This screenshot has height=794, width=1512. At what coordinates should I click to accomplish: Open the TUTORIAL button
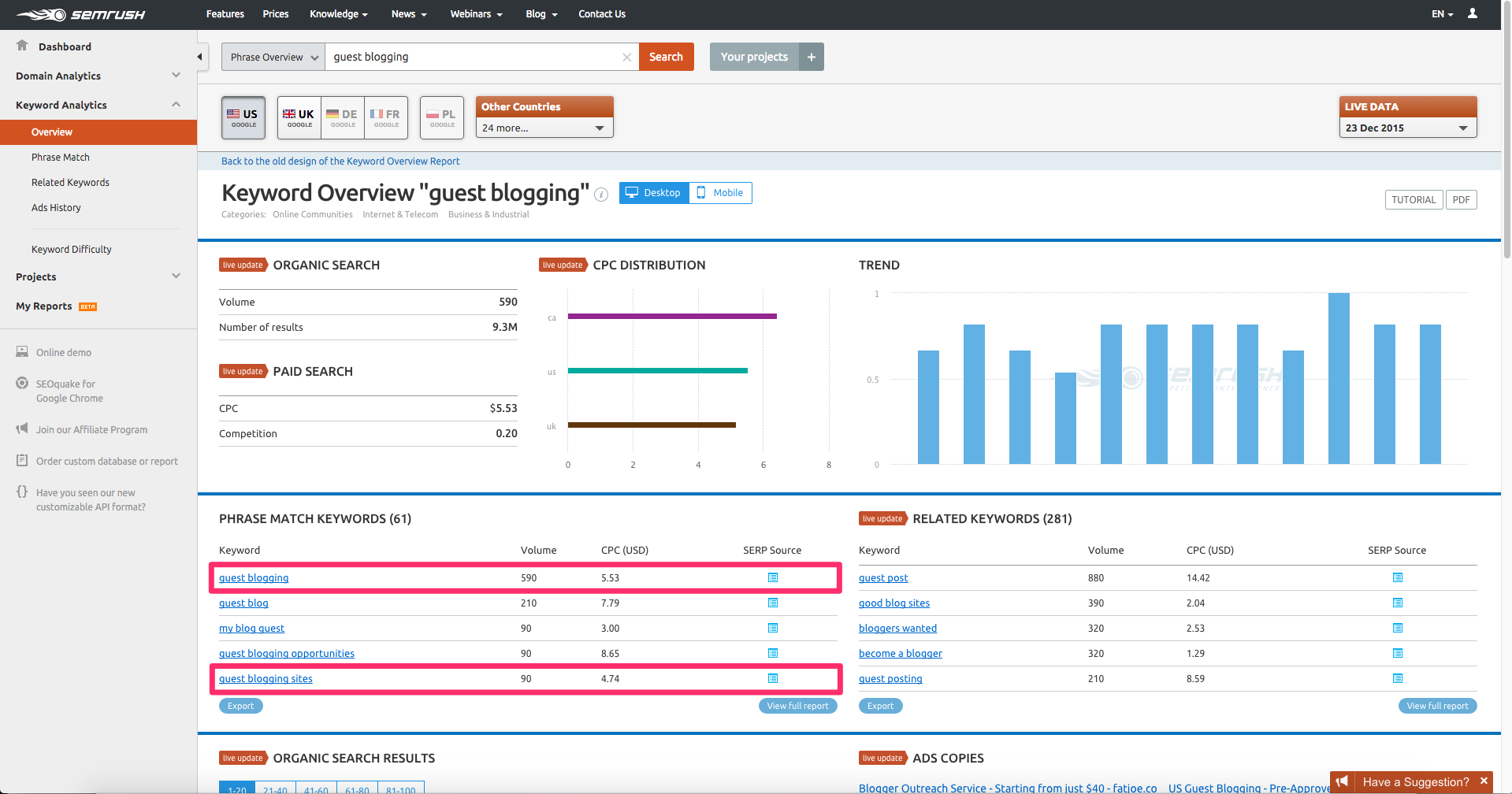[1414, 199]
